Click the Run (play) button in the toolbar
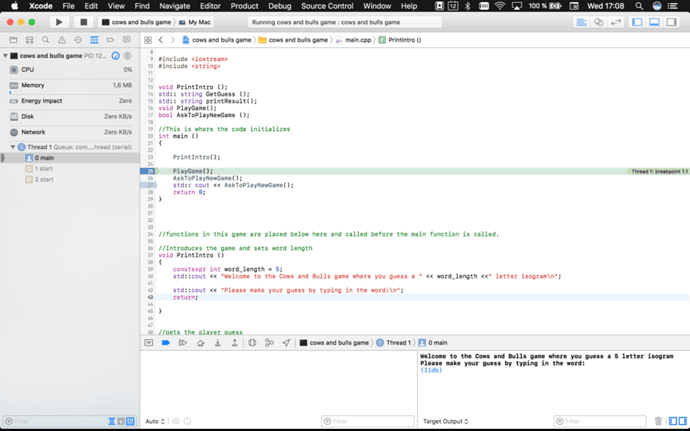This screenshot has width=690, height=431. coord(59,21)
